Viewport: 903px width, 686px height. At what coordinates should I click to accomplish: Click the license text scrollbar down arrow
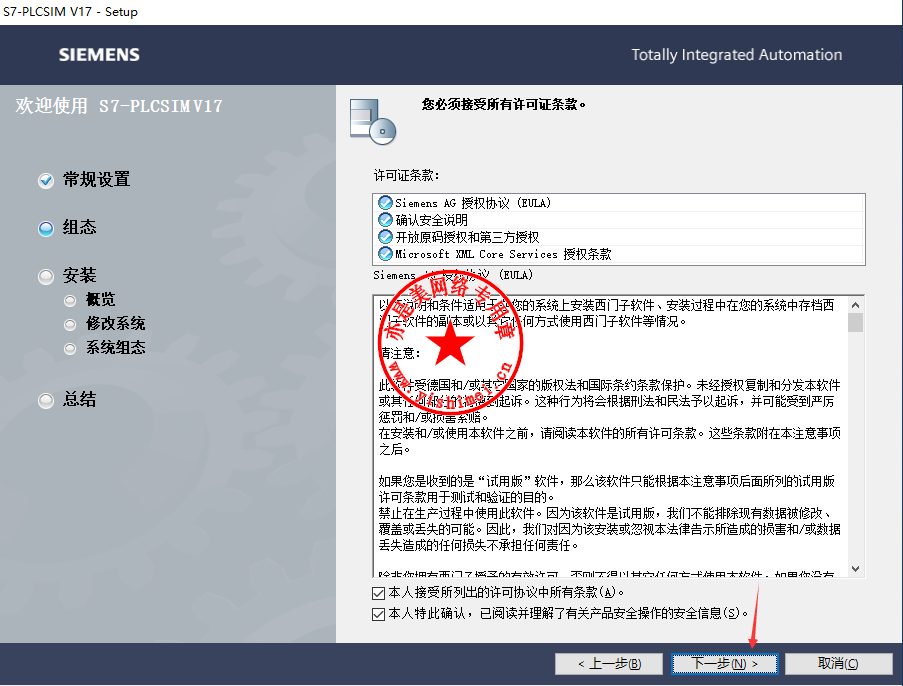coord(856,569)
